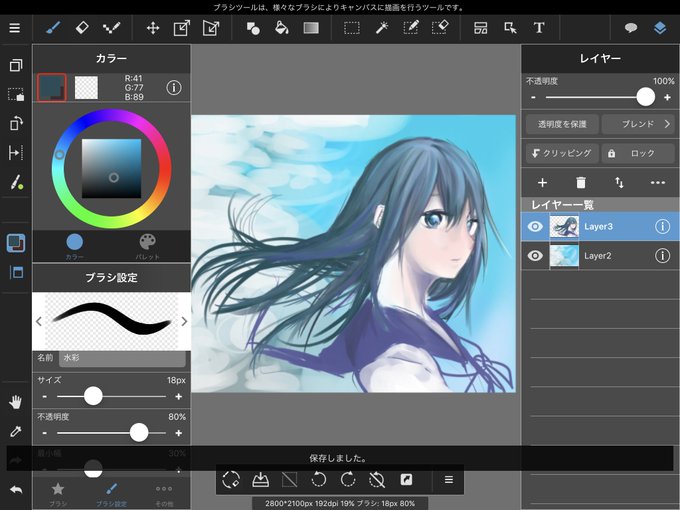
Task: Open Layer2 info options
Action: [662, 256]
